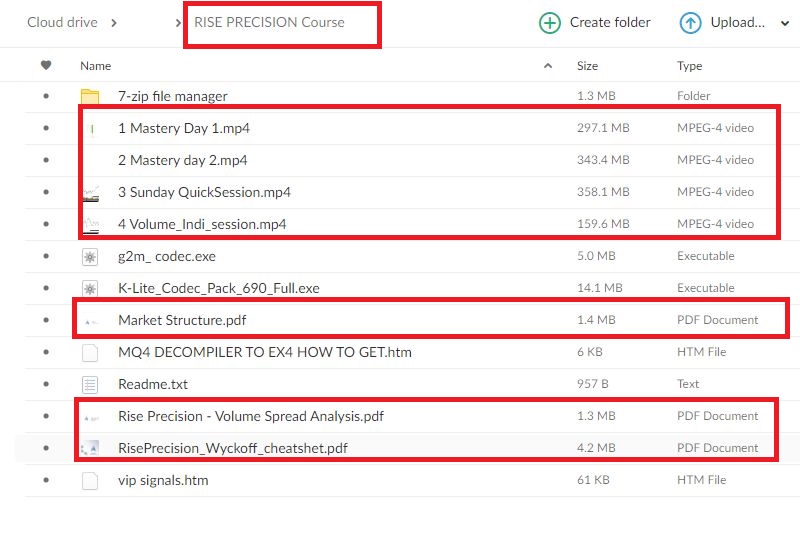Click the vip signals.htm file icon
Screen dimensions: 800x552
point(90,481)
